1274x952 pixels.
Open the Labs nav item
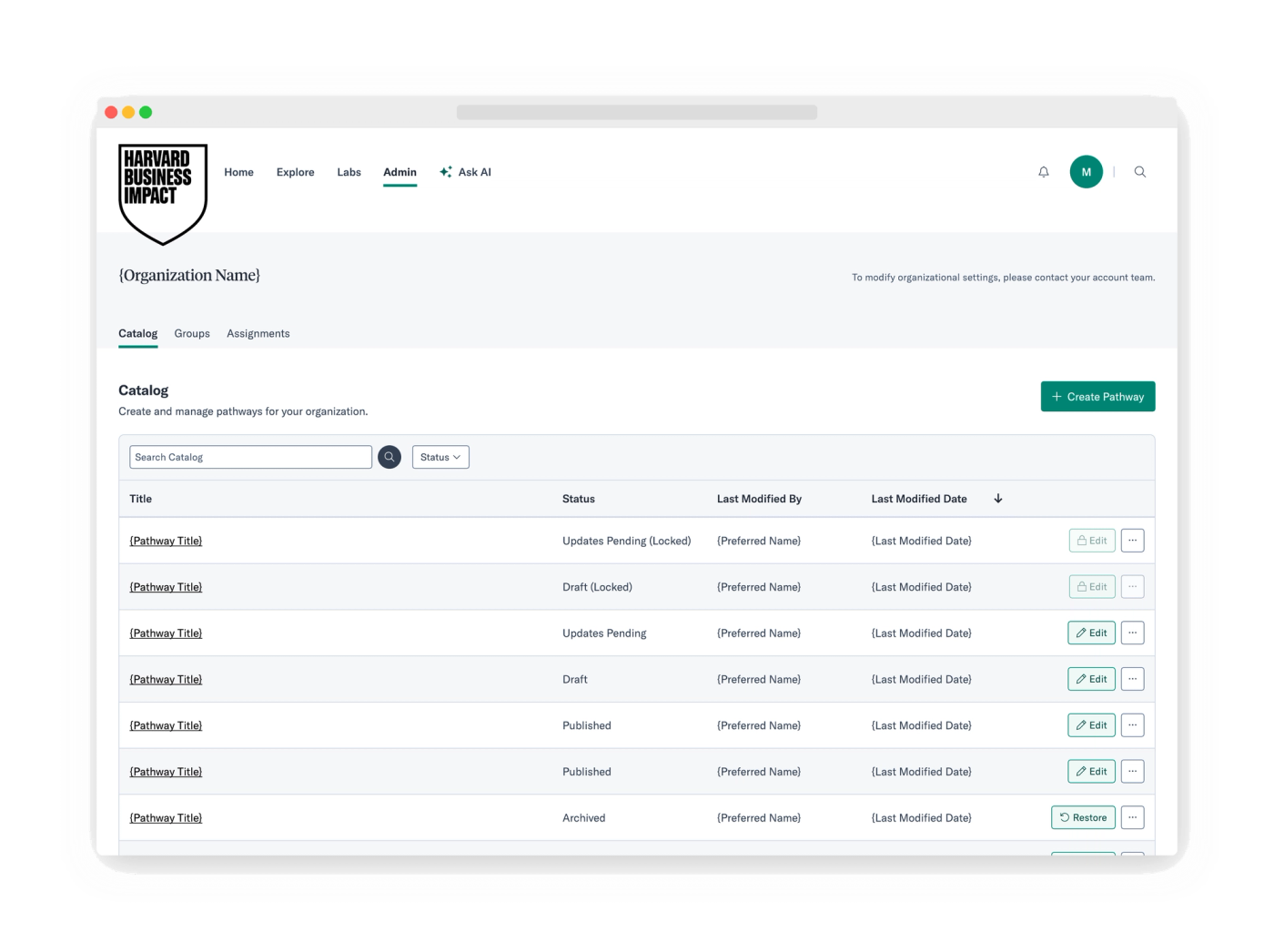pos(349,172)
